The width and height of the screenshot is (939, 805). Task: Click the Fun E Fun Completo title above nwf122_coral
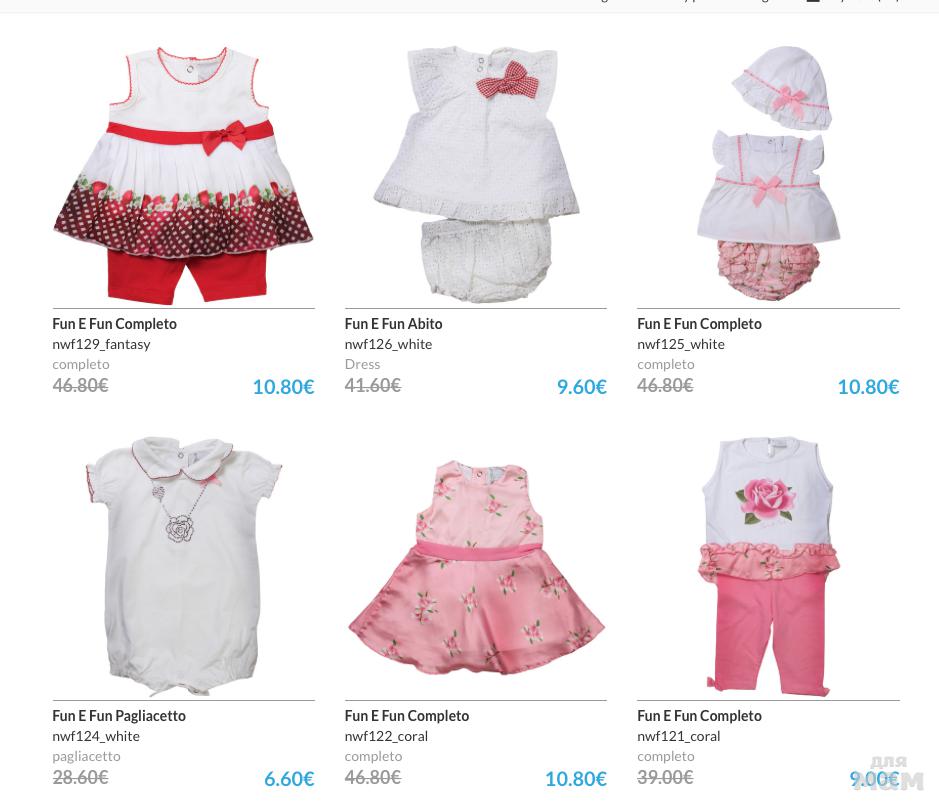point(407,716)
